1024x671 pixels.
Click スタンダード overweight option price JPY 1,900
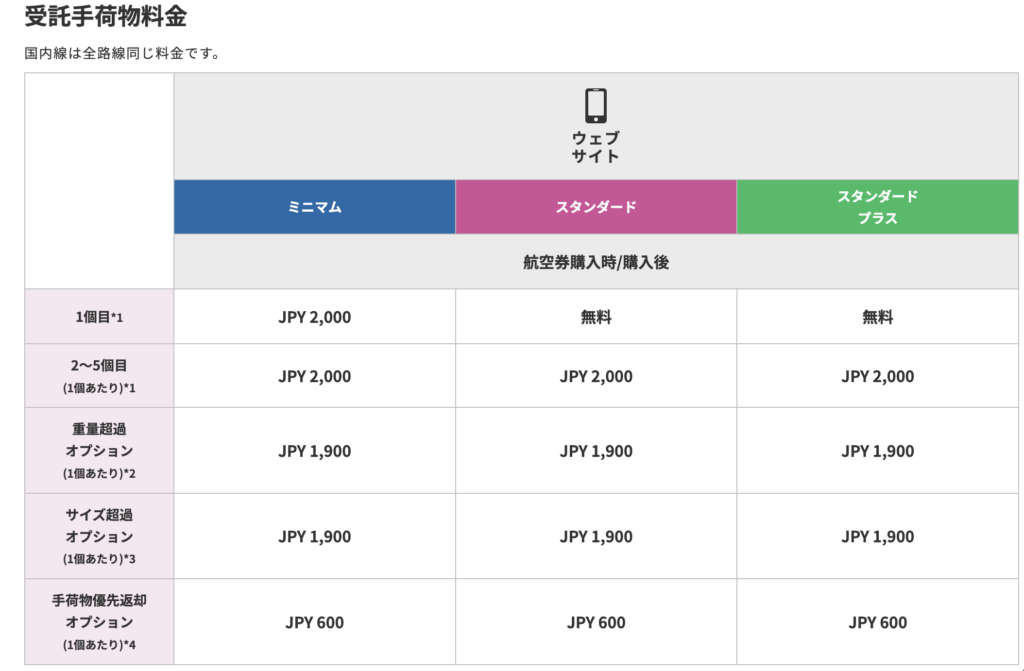coord(596,451)
